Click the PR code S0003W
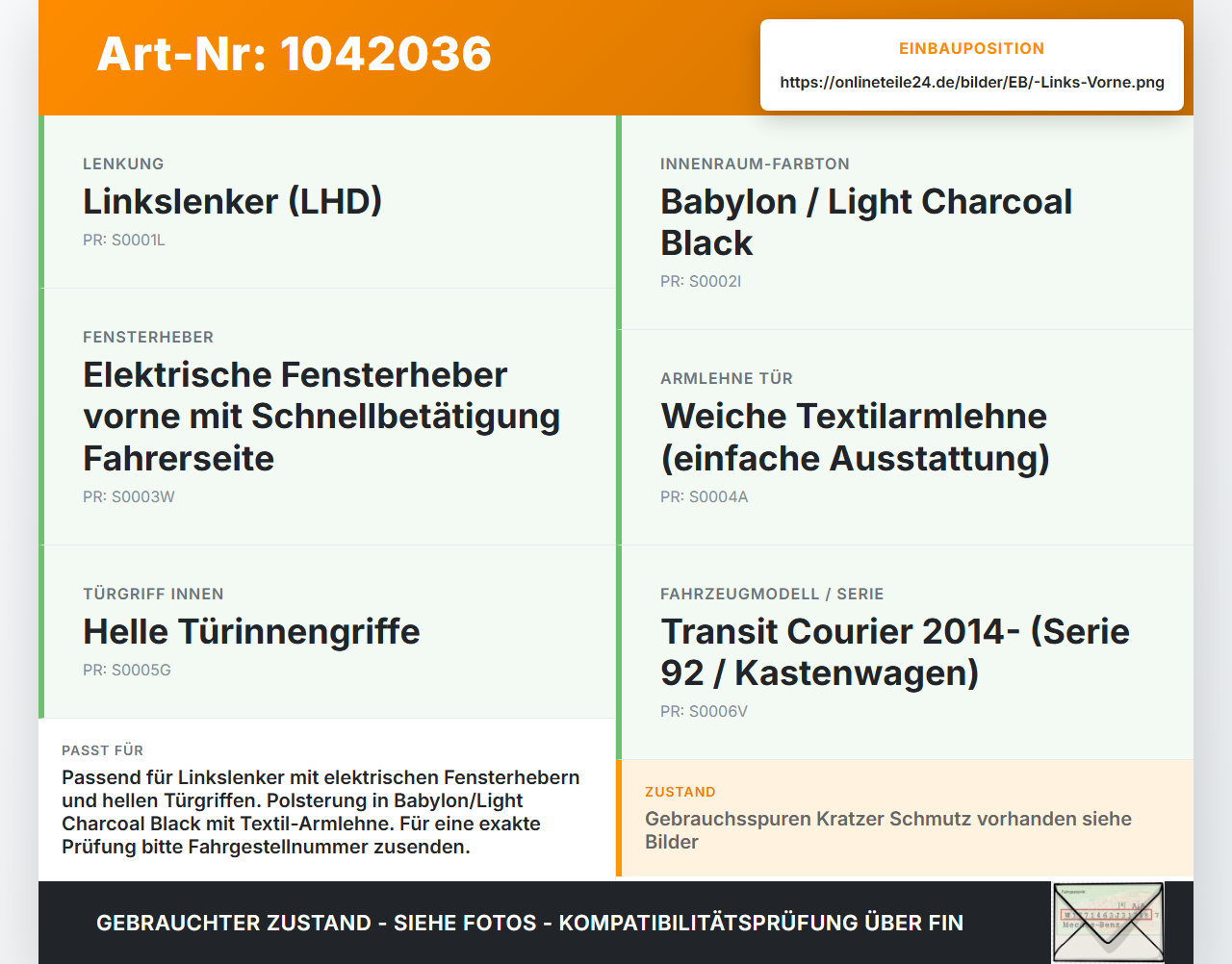This screenshot has width=1232, height=964. click(129, 497)
